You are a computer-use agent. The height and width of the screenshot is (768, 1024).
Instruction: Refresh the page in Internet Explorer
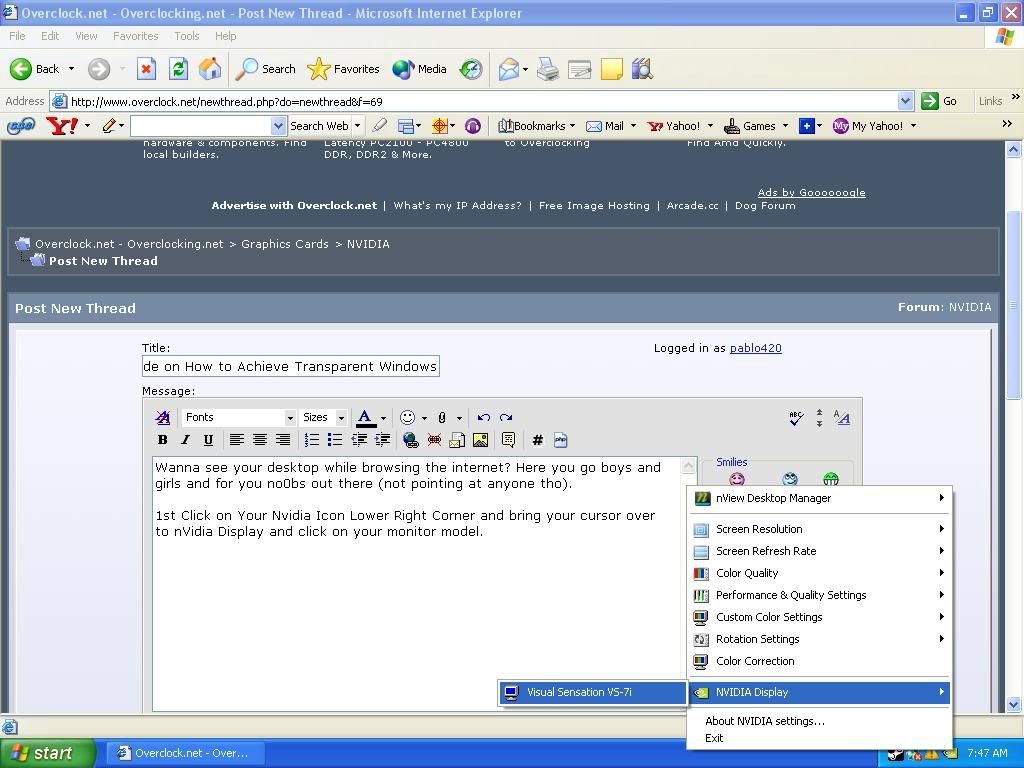[178, 69]
